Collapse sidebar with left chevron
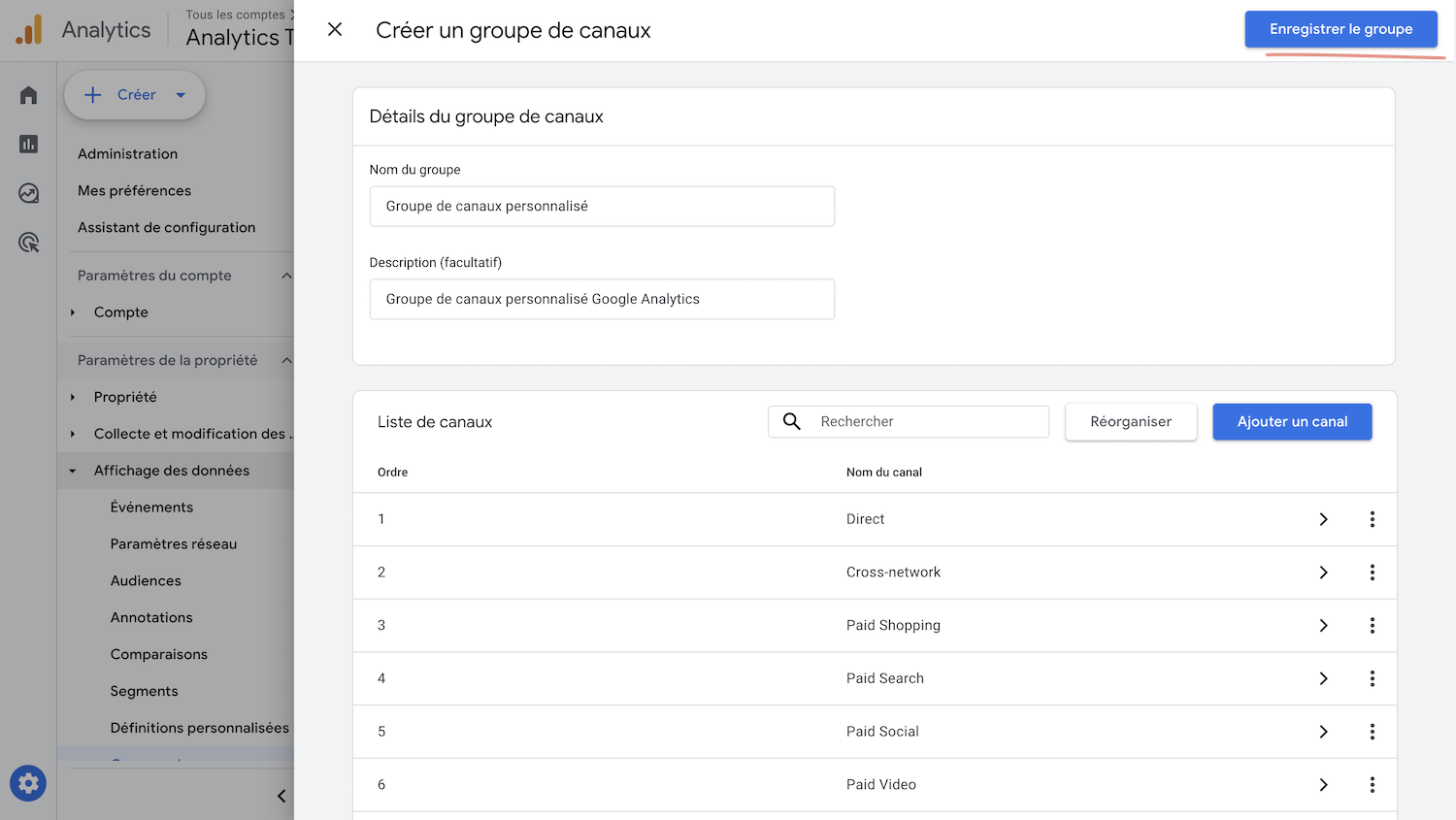 [281, 796]
